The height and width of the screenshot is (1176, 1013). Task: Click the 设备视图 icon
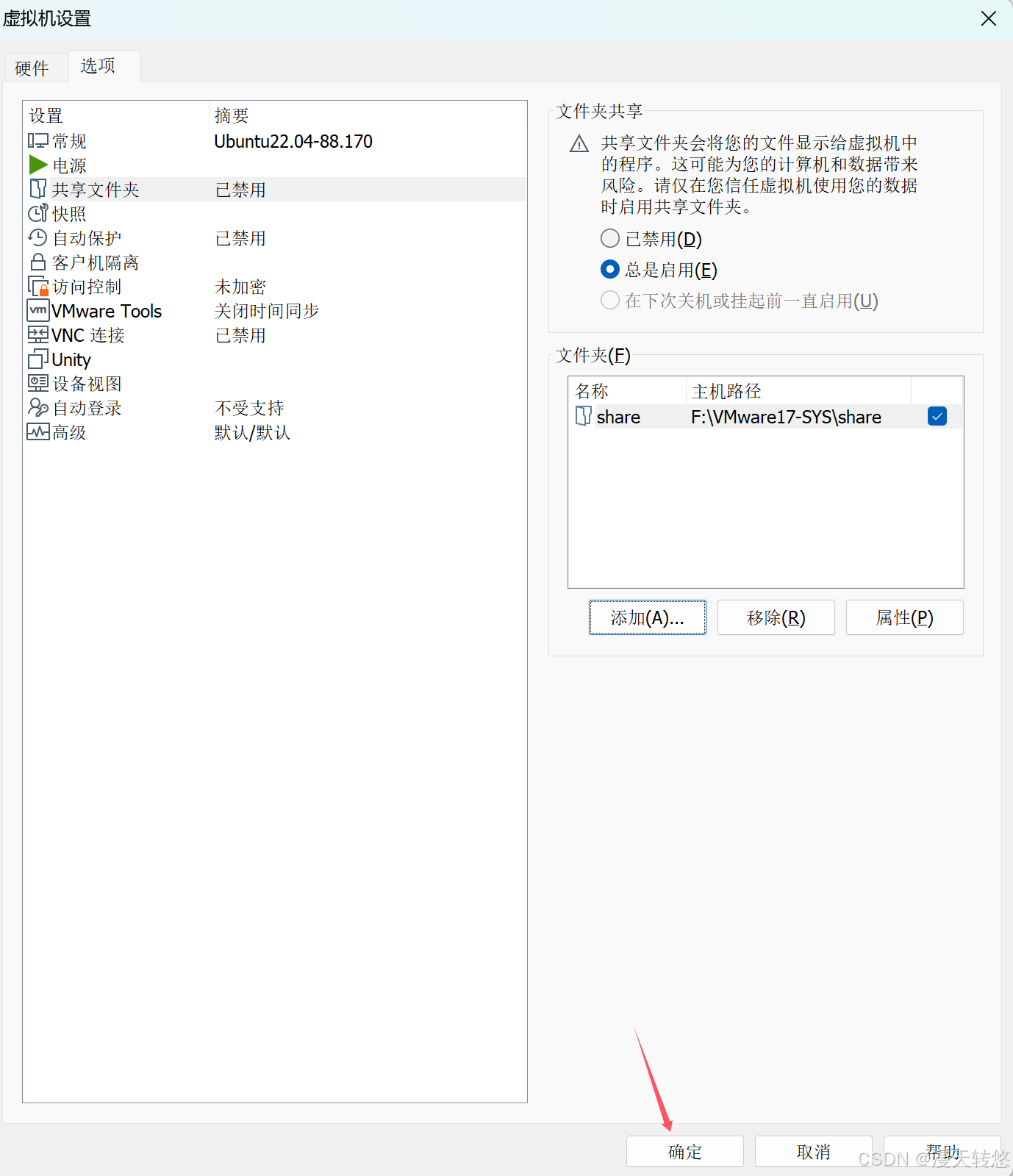pos(38,383)
